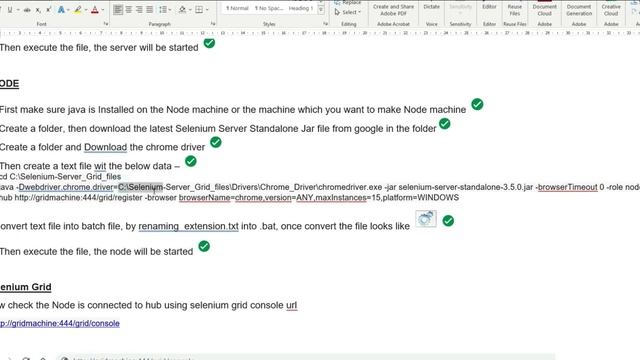
Task: Click the word 'url' in console line
Action: [x=291, y=305]
